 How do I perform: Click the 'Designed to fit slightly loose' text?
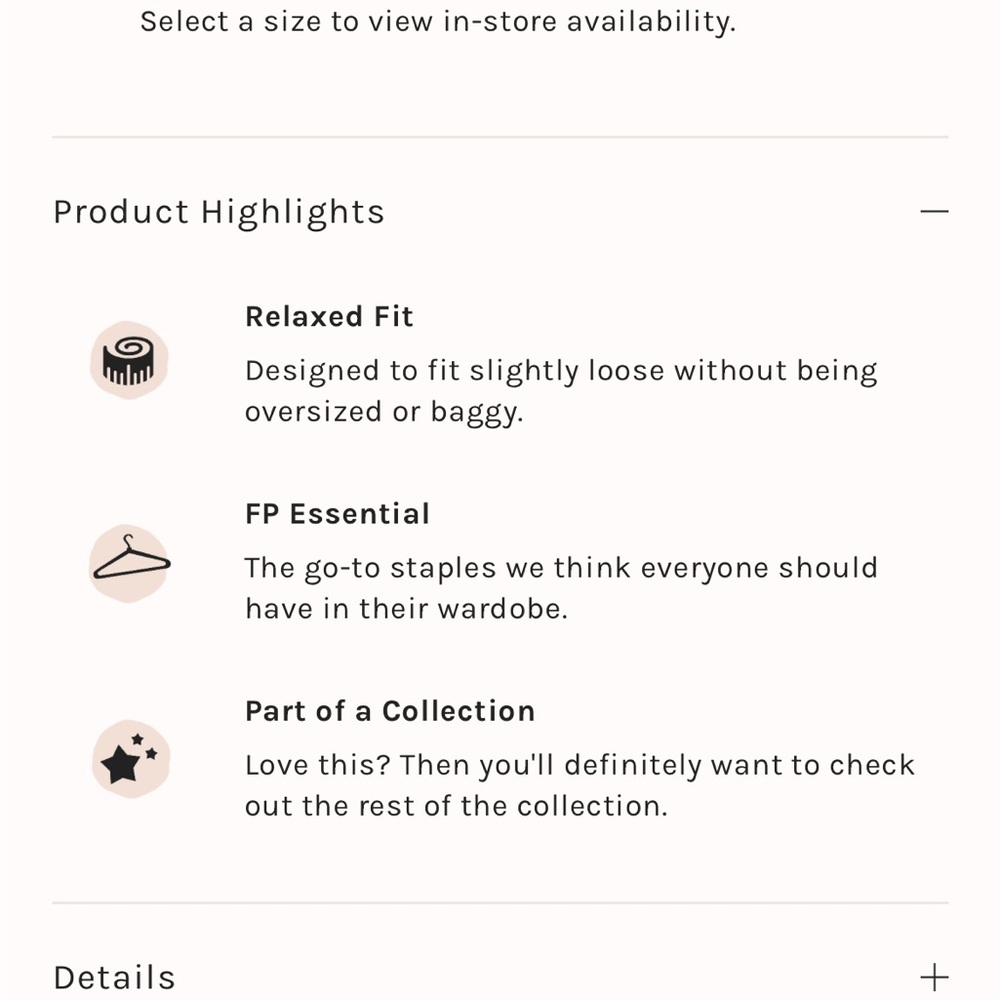(561, 371)
